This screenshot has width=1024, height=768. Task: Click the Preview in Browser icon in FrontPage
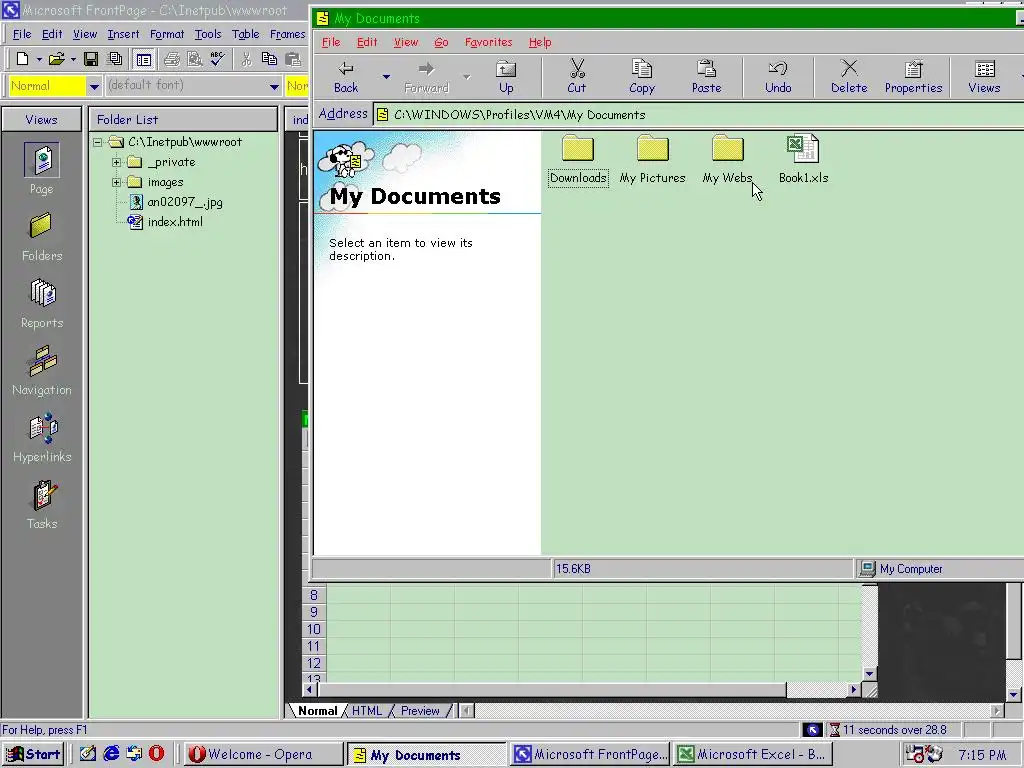(x=195, y=59)
